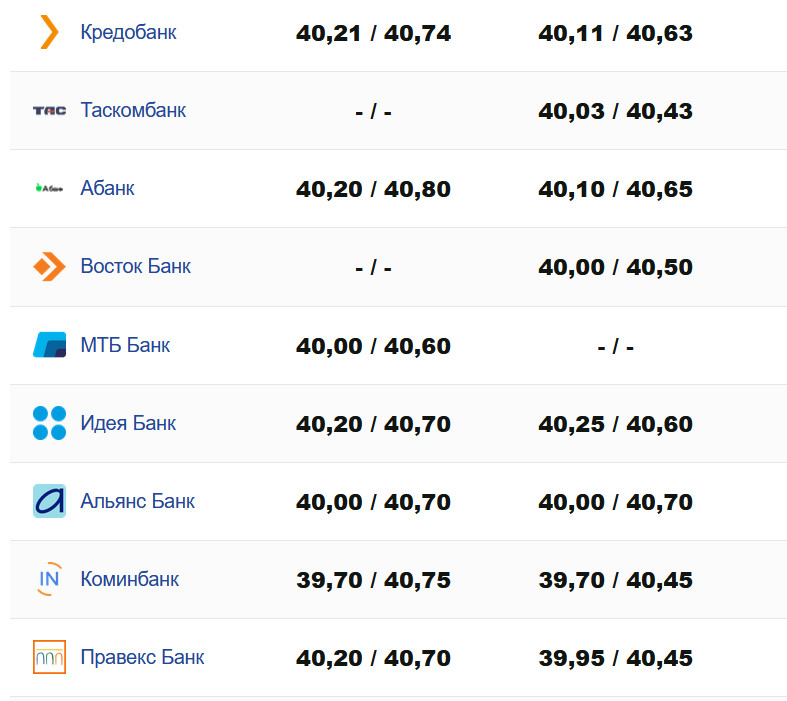Open the МТБ Банк link
The image size is (787, 701).
125,345
